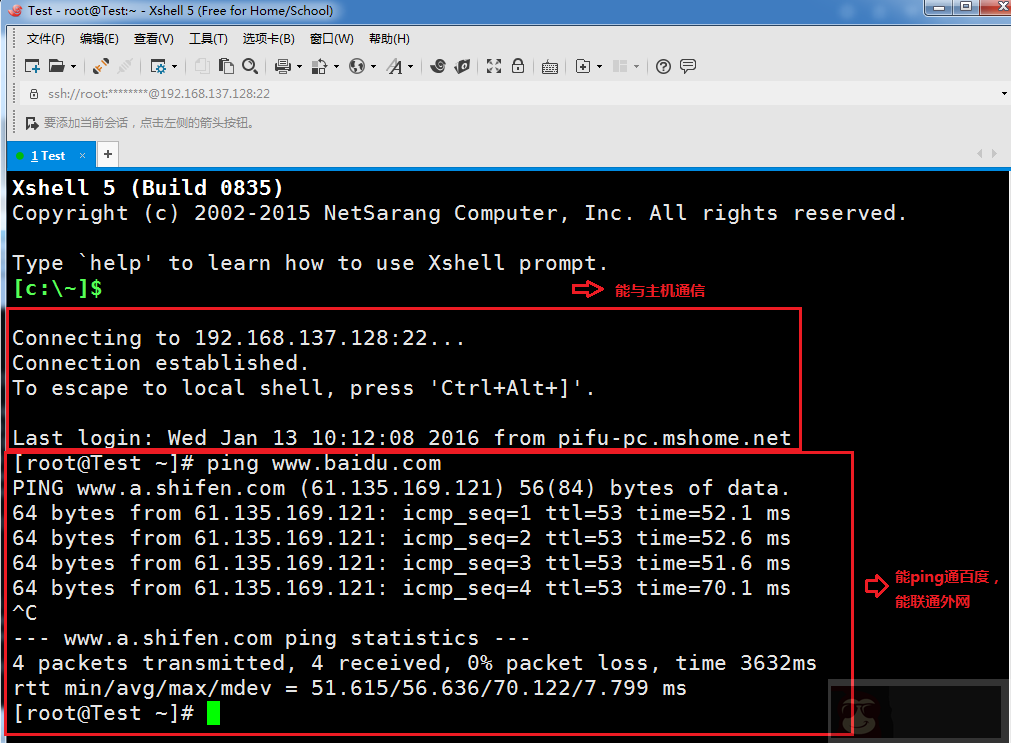Click the ssh address bar field

click(x=500, y=93)
